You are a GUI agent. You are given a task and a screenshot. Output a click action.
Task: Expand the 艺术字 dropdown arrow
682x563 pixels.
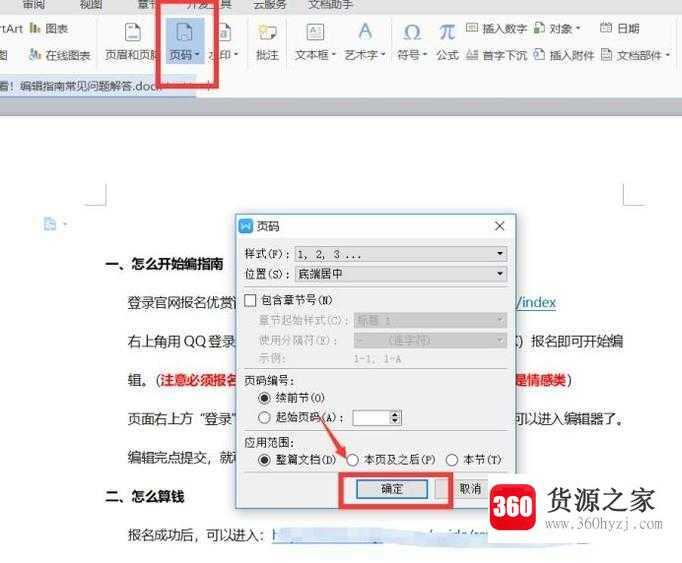point(383,55)
